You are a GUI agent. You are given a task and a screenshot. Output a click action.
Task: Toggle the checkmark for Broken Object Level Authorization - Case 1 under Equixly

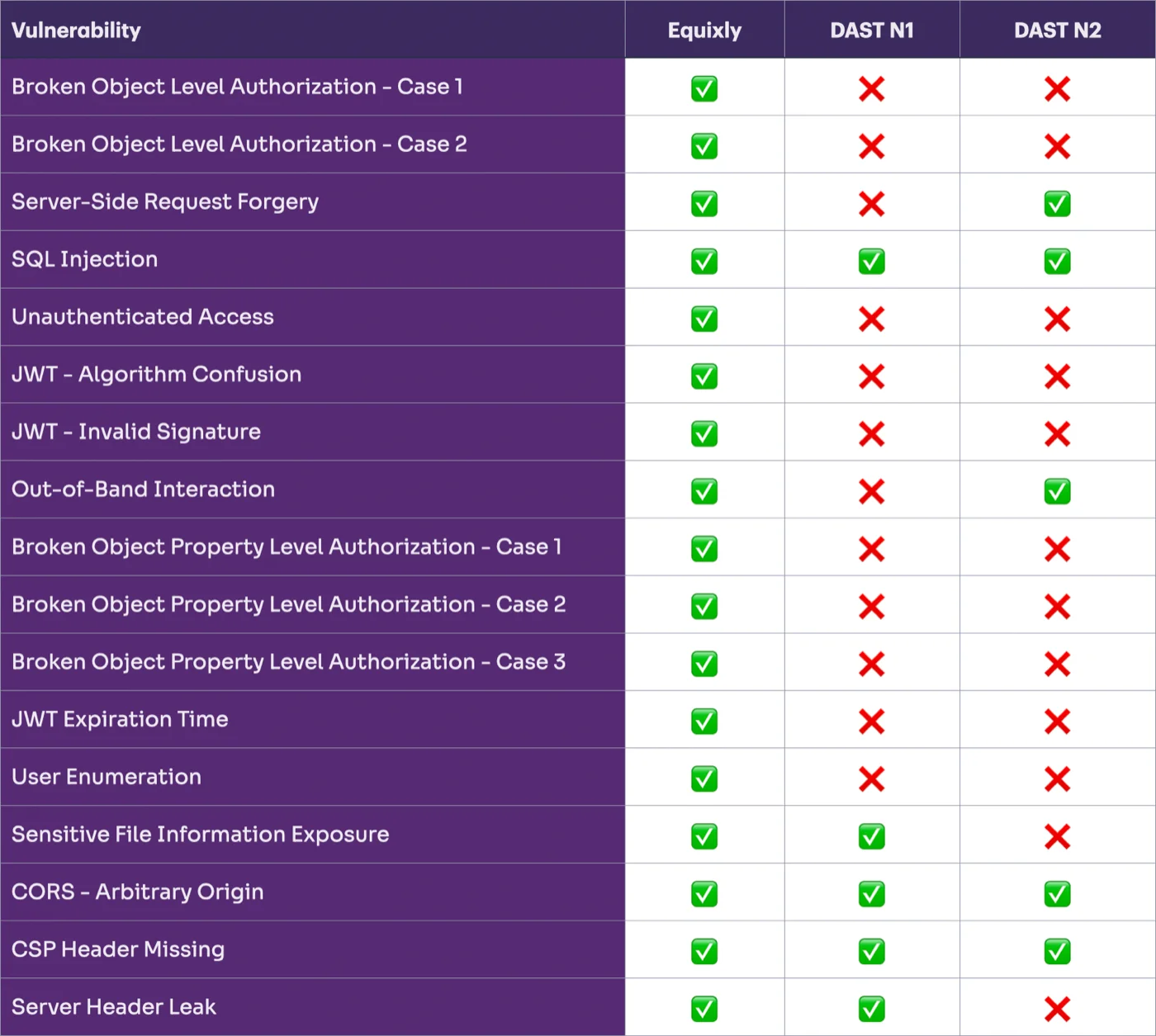pyautogui.click(x=704, y=88)
